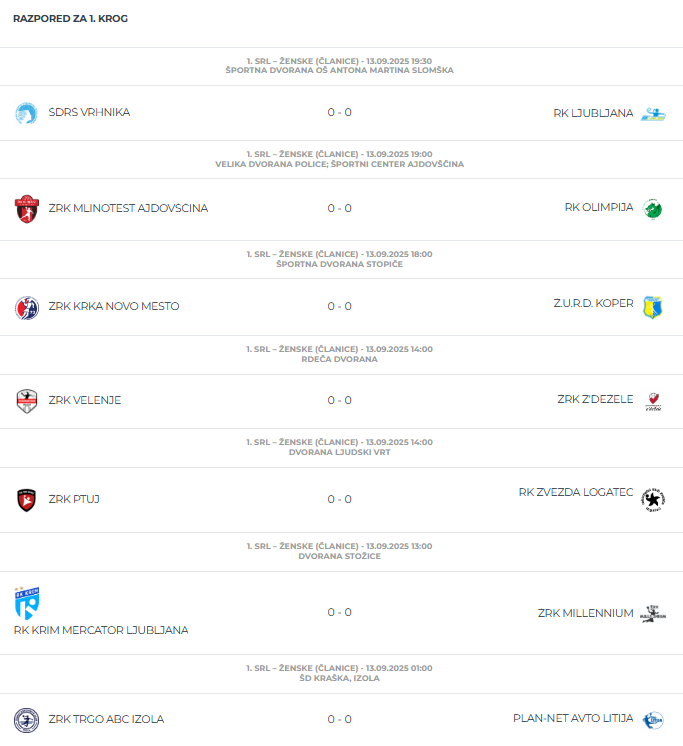Viewport: 683px width, 746px height.
Task: Open RK ZVEZDA LOGATEC team link
Action: tap(576, 492)
